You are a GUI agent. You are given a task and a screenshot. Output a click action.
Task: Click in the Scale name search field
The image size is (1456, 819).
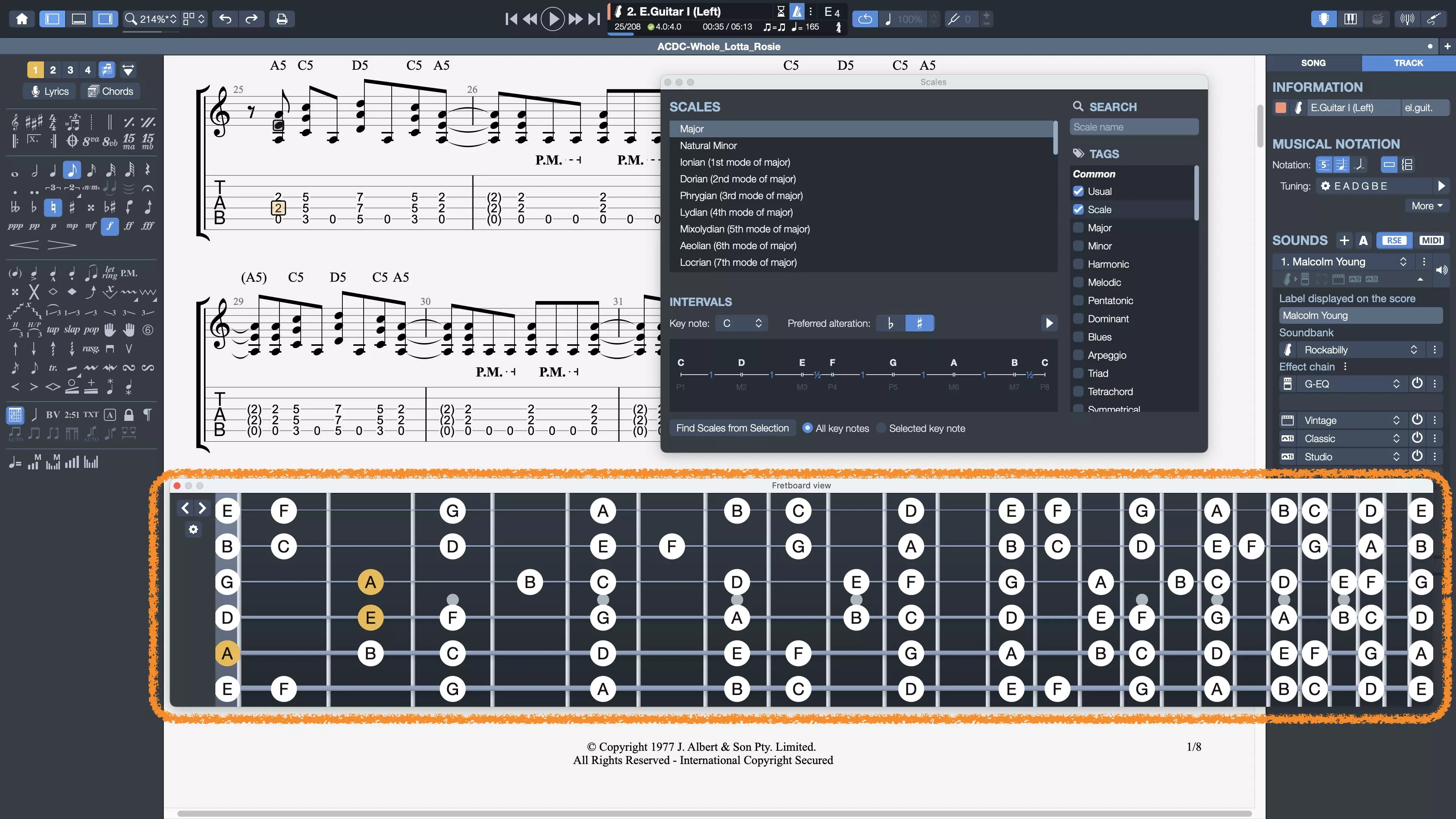coord(1134,127)
